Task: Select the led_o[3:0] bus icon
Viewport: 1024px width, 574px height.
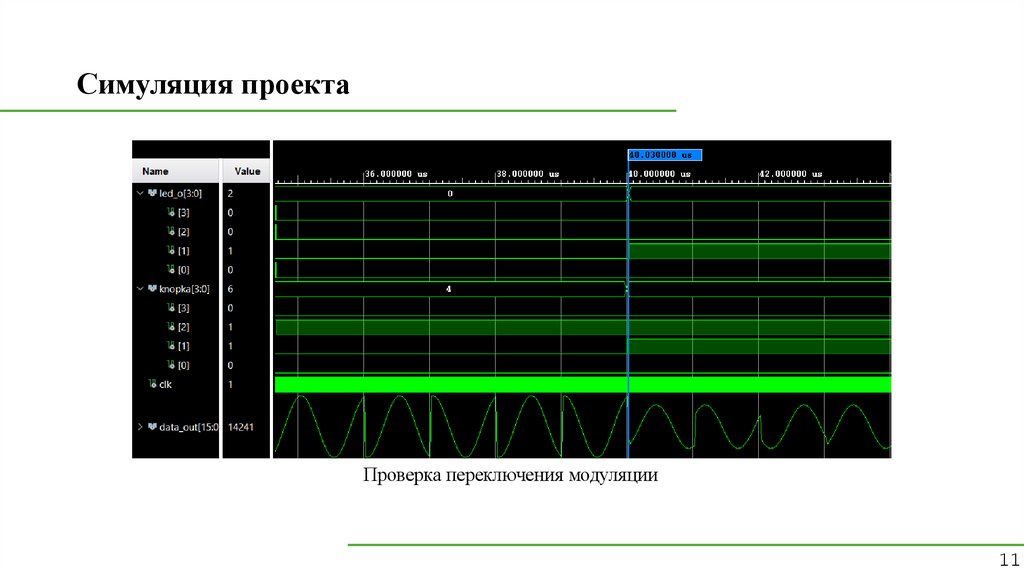Action: click(x=152, y=193)
